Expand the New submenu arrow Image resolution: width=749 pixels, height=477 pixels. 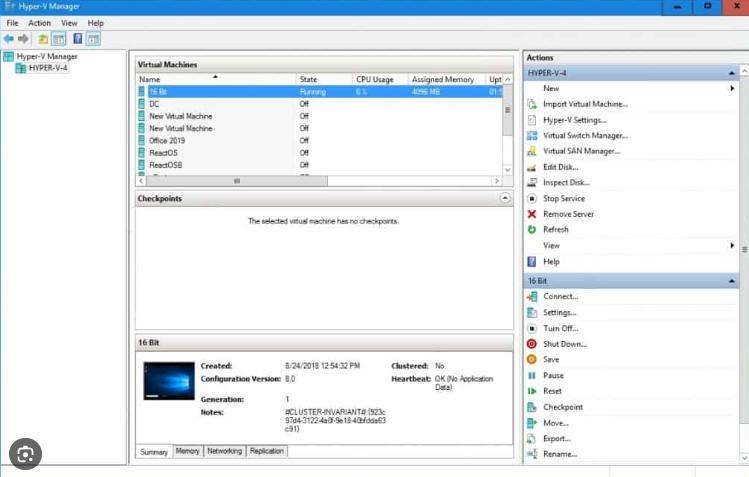[732, 88]
